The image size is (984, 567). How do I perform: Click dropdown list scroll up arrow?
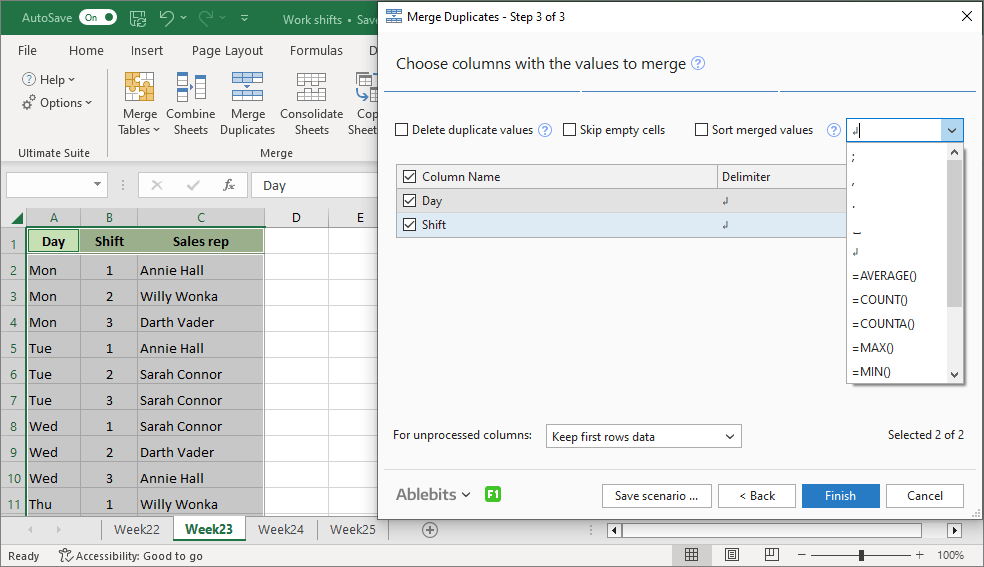[x=955, y=152]
